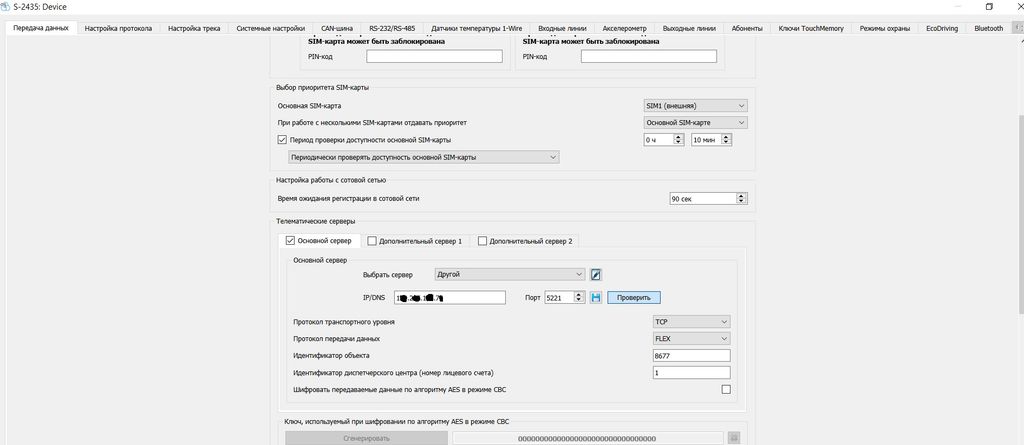The height and width of the screenshot is (445, 1024).
Task: Increase hours in SIM check period
Action: click(x=679, y=137)
